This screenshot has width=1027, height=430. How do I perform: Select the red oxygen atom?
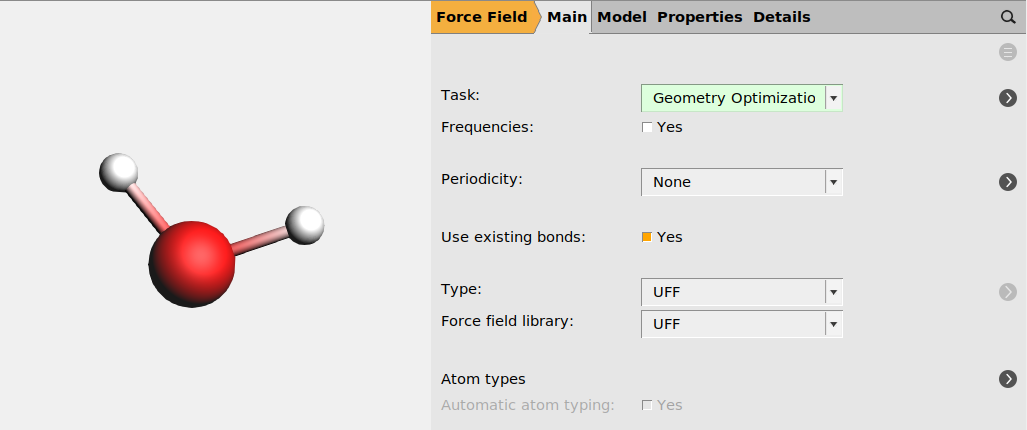tap(191, 263)
